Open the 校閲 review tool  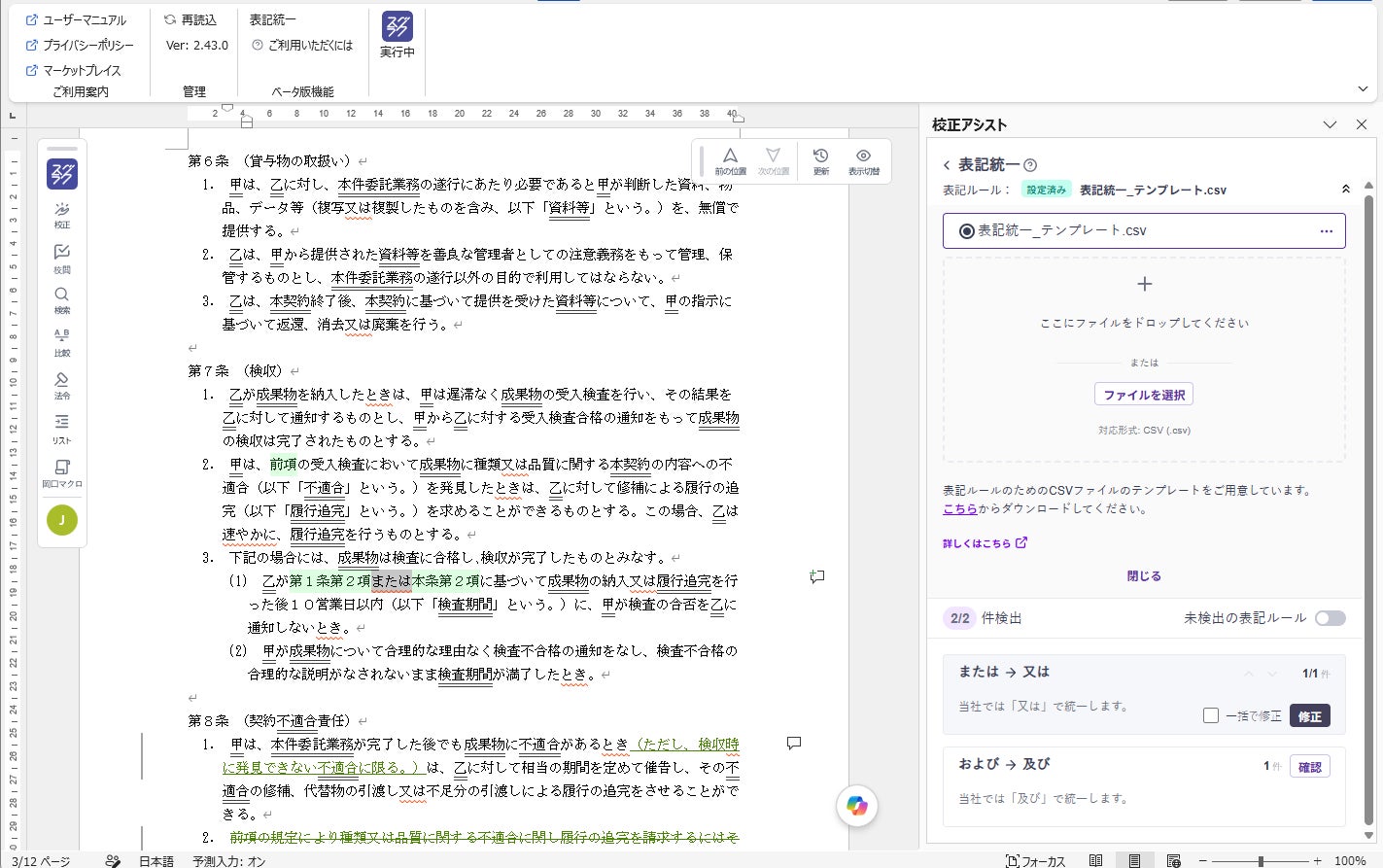click(62, 258)
